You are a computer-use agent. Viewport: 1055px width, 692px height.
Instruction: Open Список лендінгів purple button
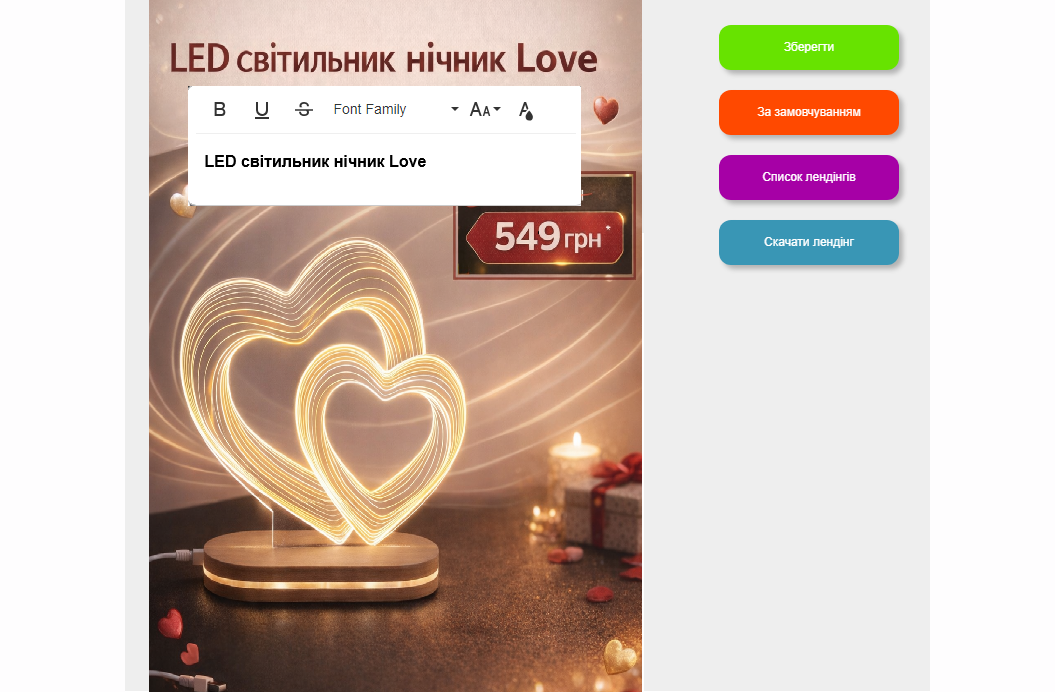809,177
